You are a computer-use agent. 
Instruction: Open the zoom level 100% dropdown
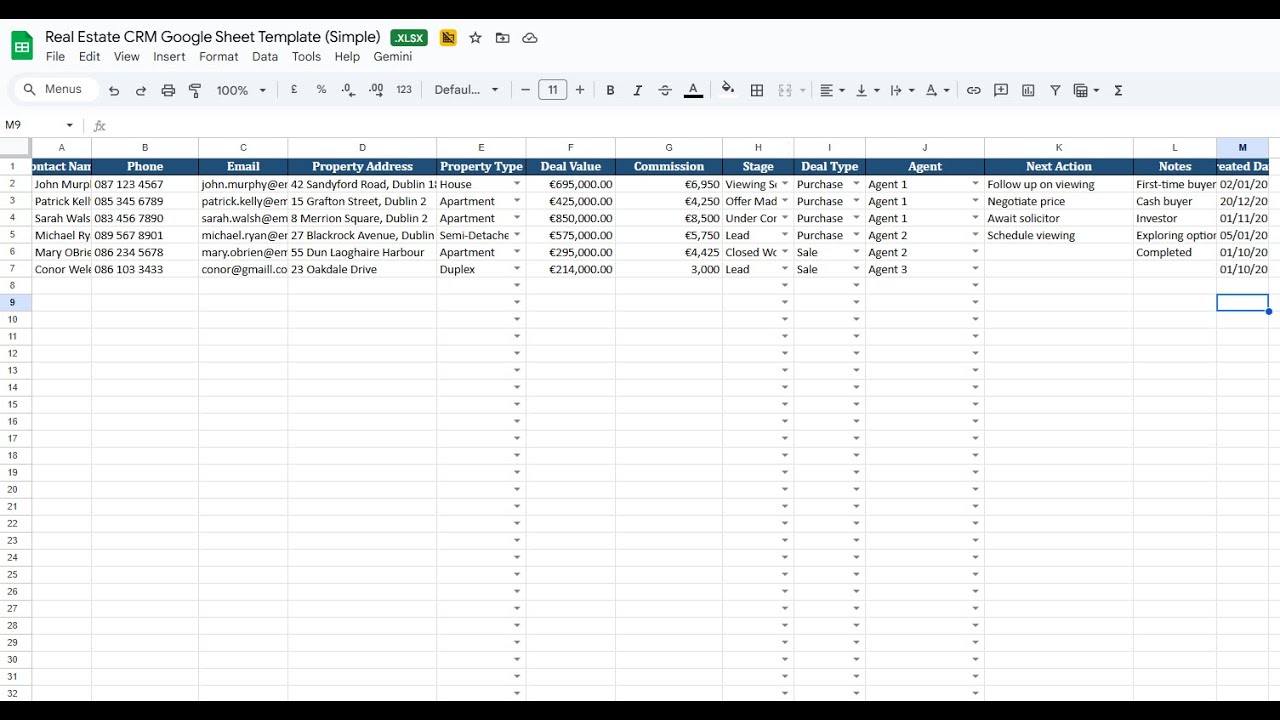coord(241,90)
